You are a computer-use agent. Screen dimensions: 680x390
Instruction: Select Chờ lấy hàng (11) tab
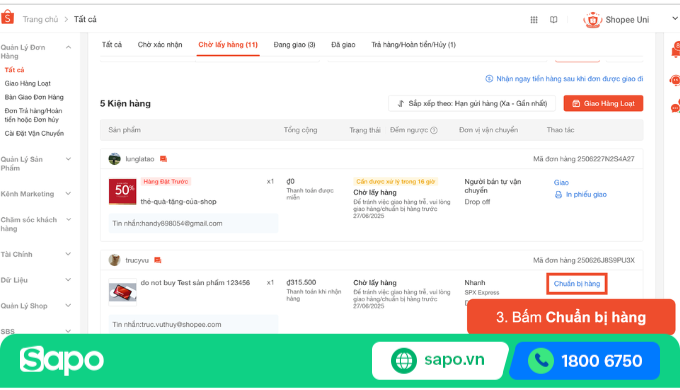click(228, 45)
